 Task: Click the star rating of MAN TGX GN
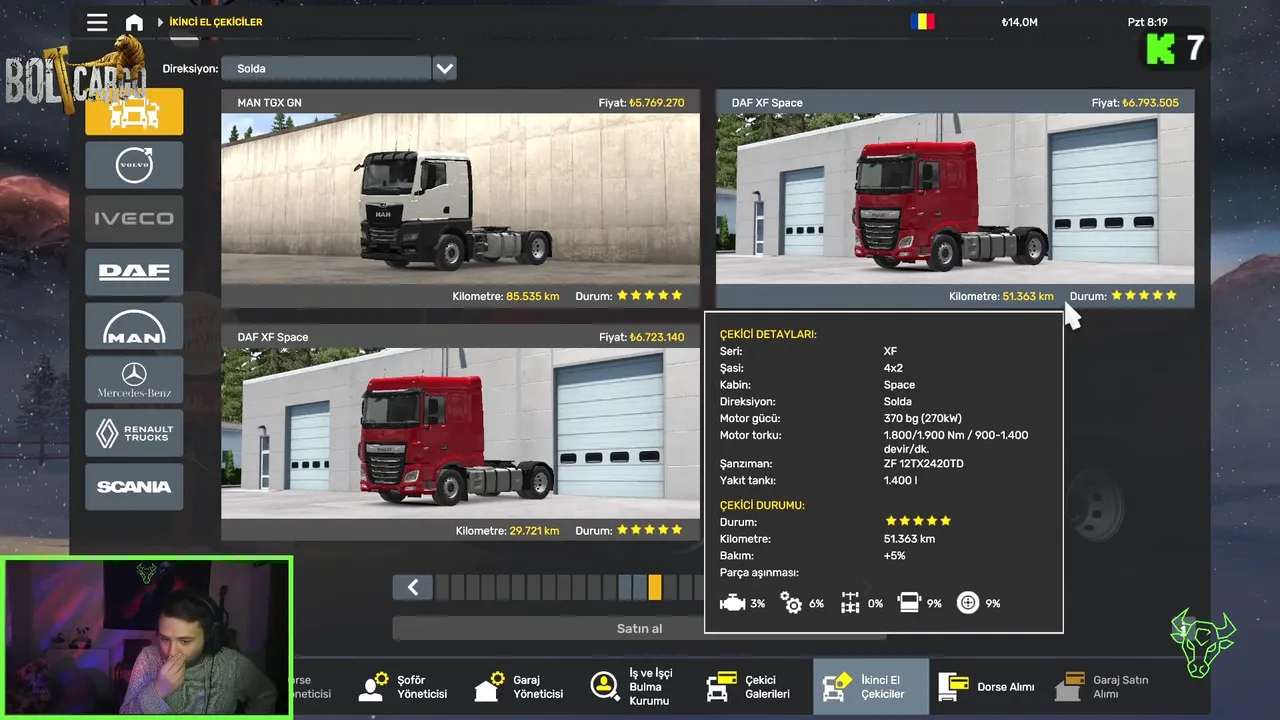coord(650,296)
